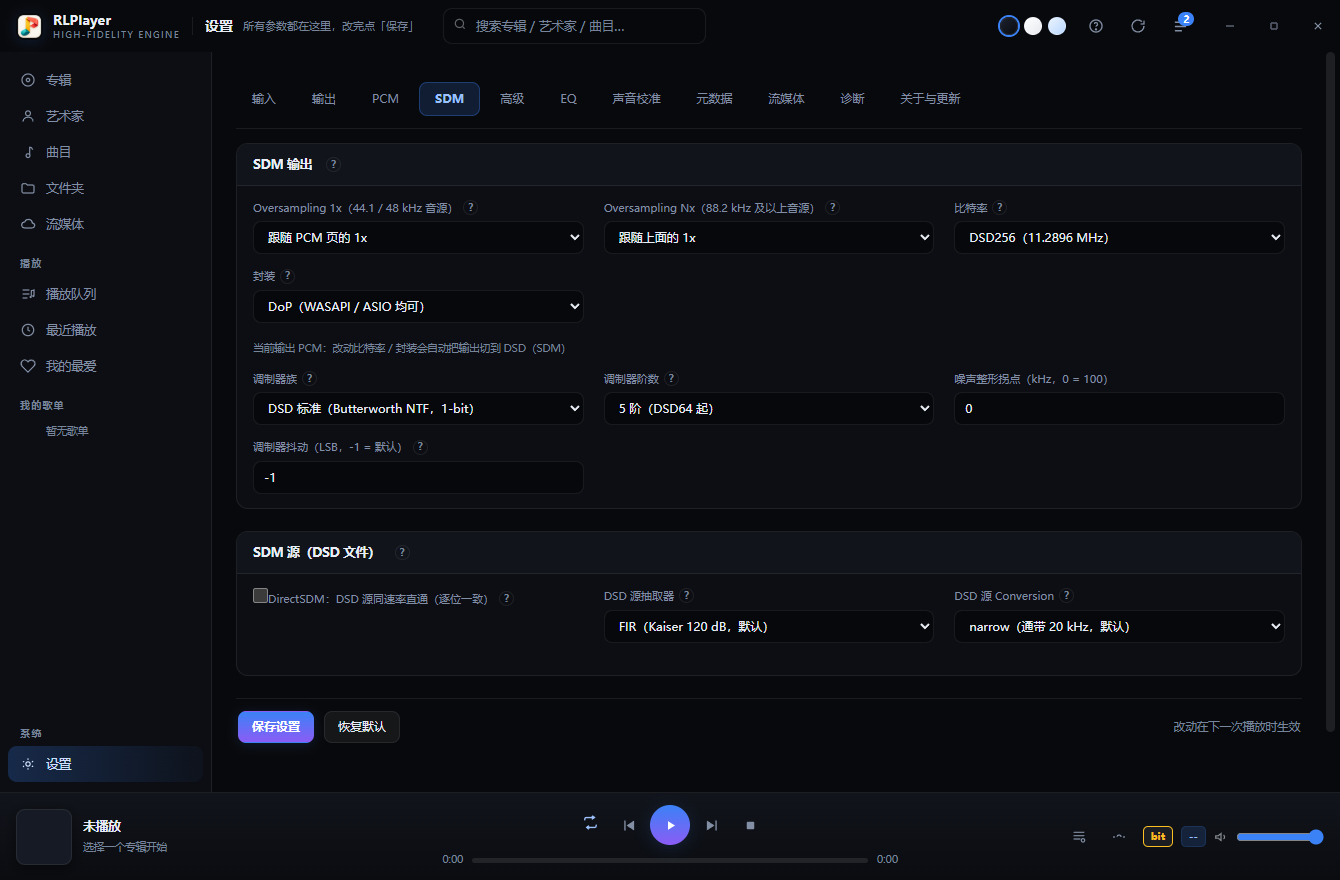Open the 比特率 DSD256 dropdown
The height and width of the screenshot is (880, 1340).
(x=1119, y=238)
